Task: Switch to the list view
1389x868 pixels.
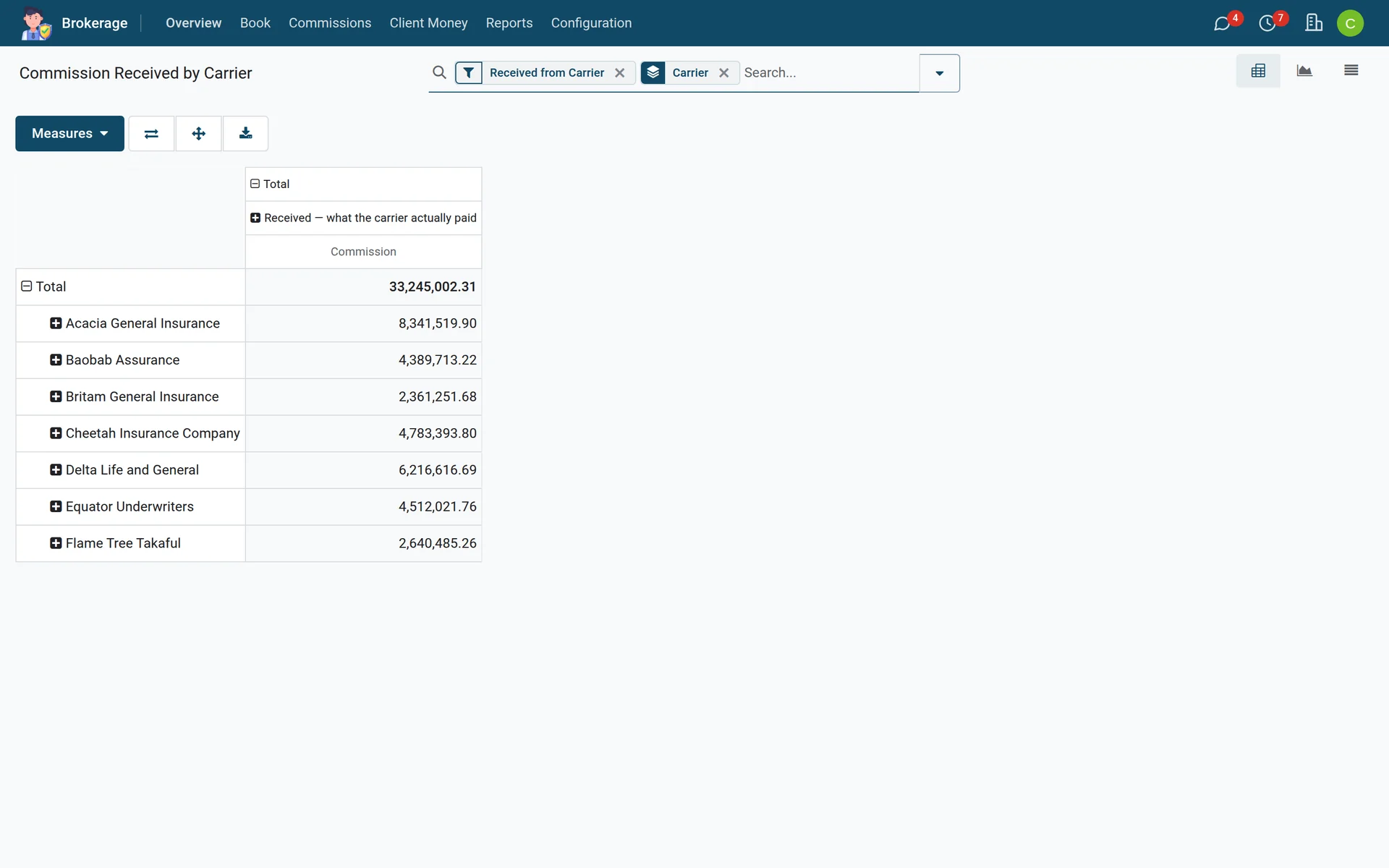Action: 1351,71
